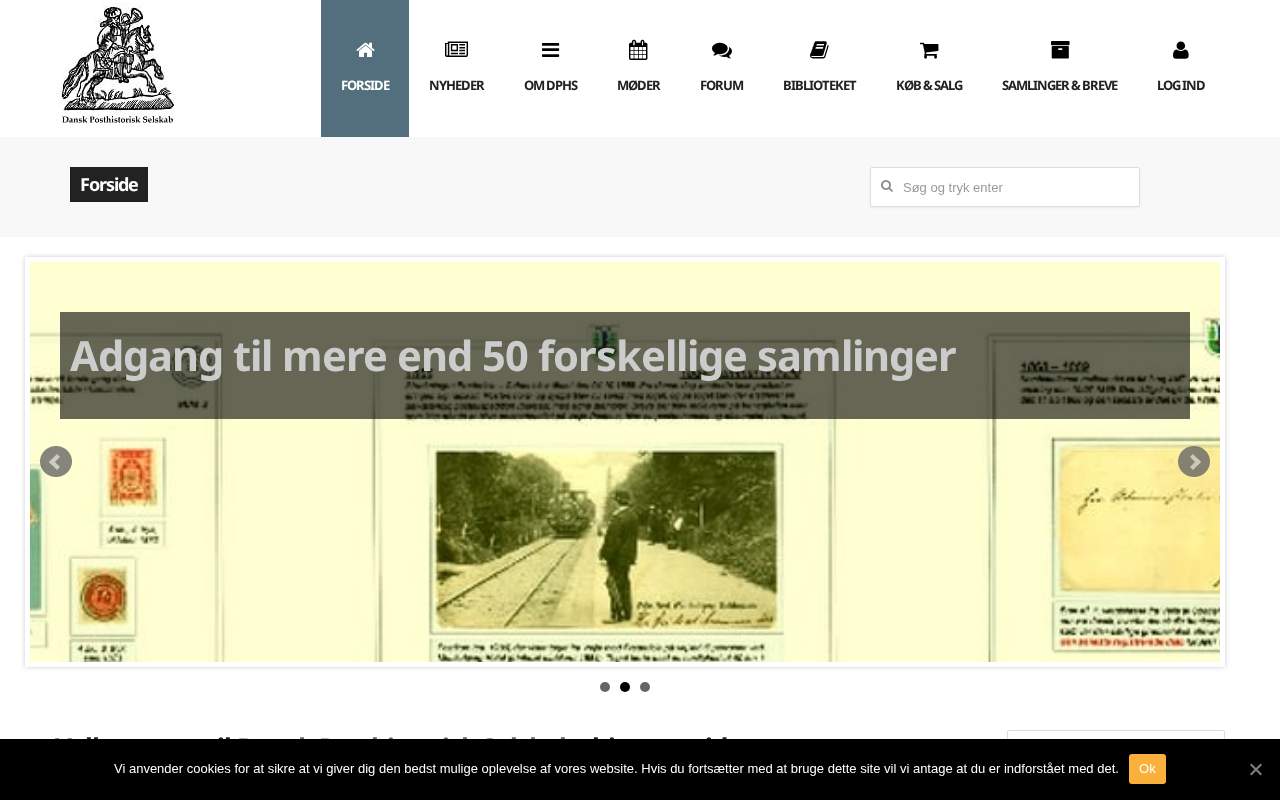Click the Dansk Posthistorisk Selskab logo

tap(118, 66)
